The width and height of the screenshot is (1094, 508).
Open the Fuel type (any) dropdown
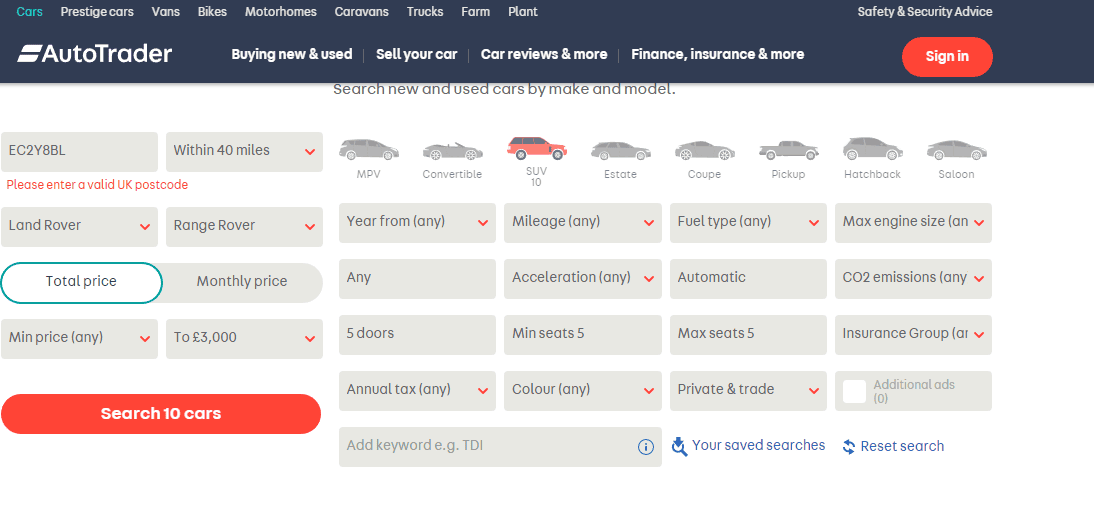pos(748,223)
